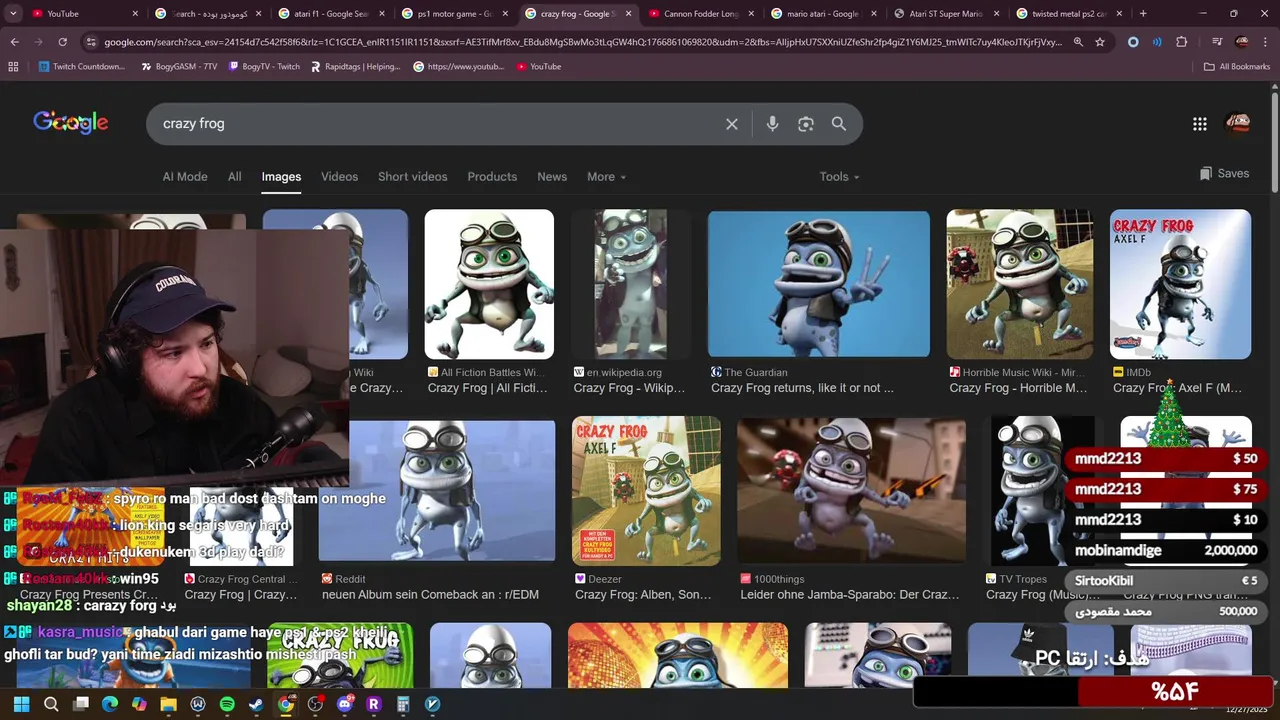The image size is (1280, 720).
Task: Select the Short videos results tab
Action: point(412,177)
